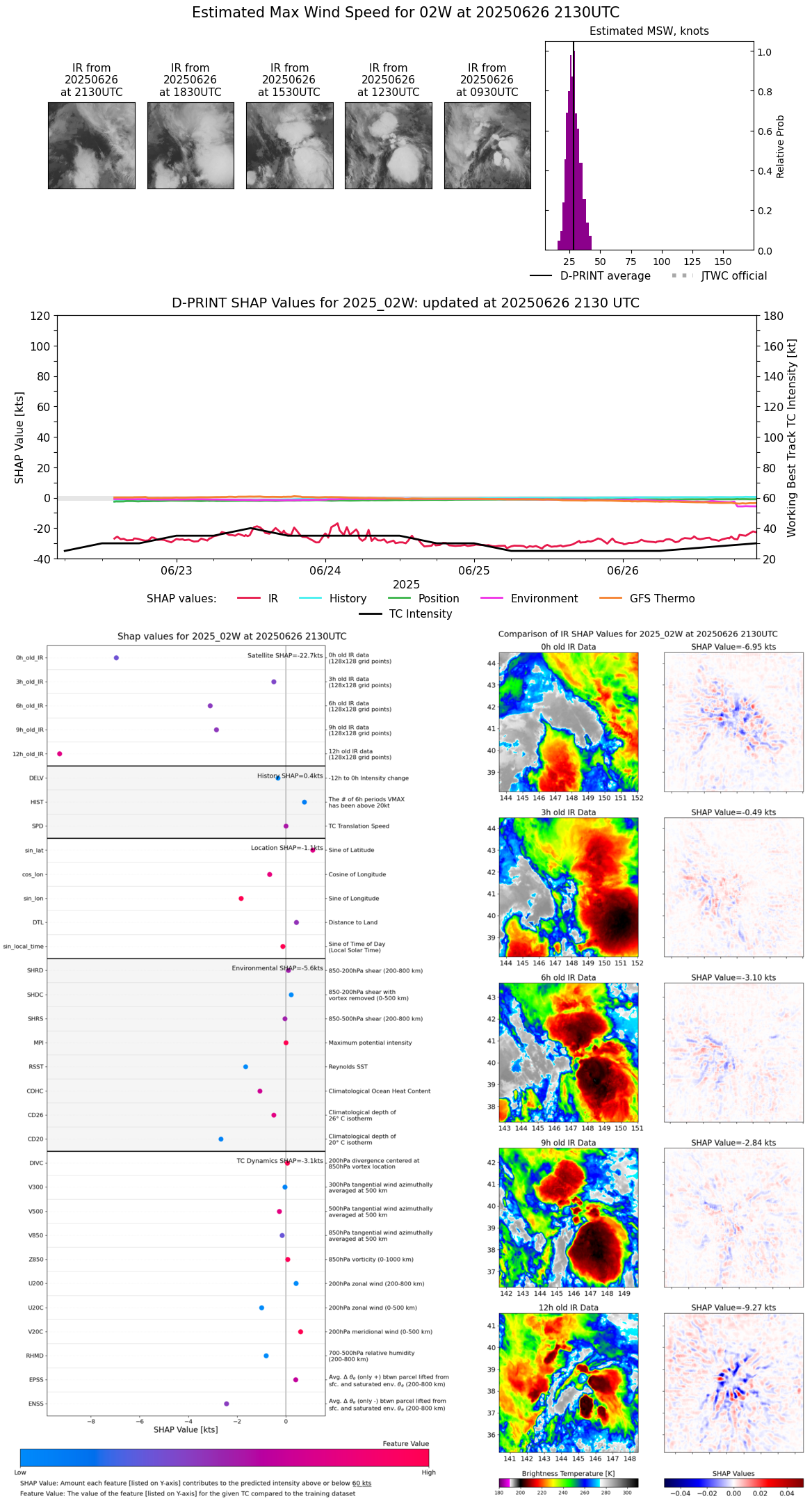Open the 0h old IR Data image

click(x=569, y=722)
